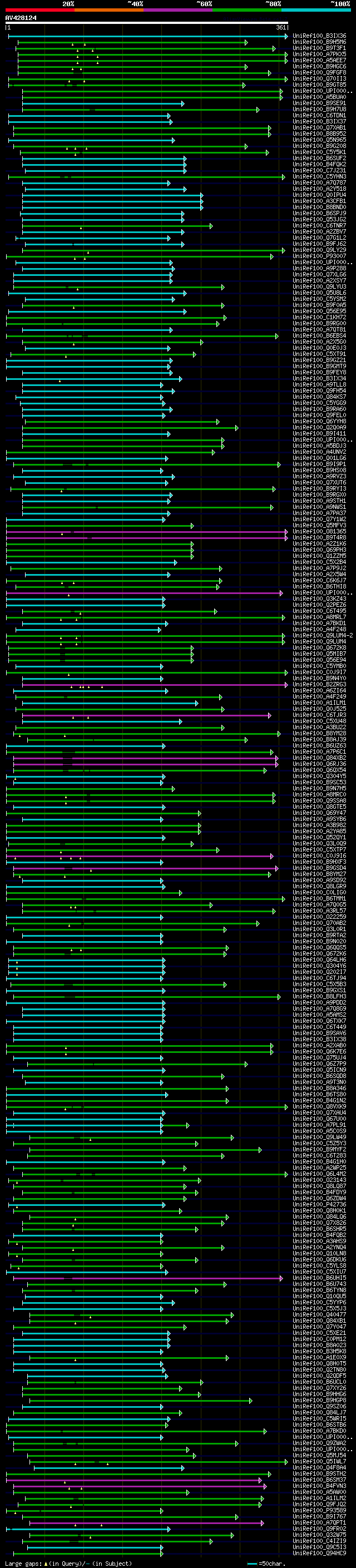Click the green alignment bar for UniRef100_C6TNR7
Viewport: 356px width, 1568px height.
117,226
